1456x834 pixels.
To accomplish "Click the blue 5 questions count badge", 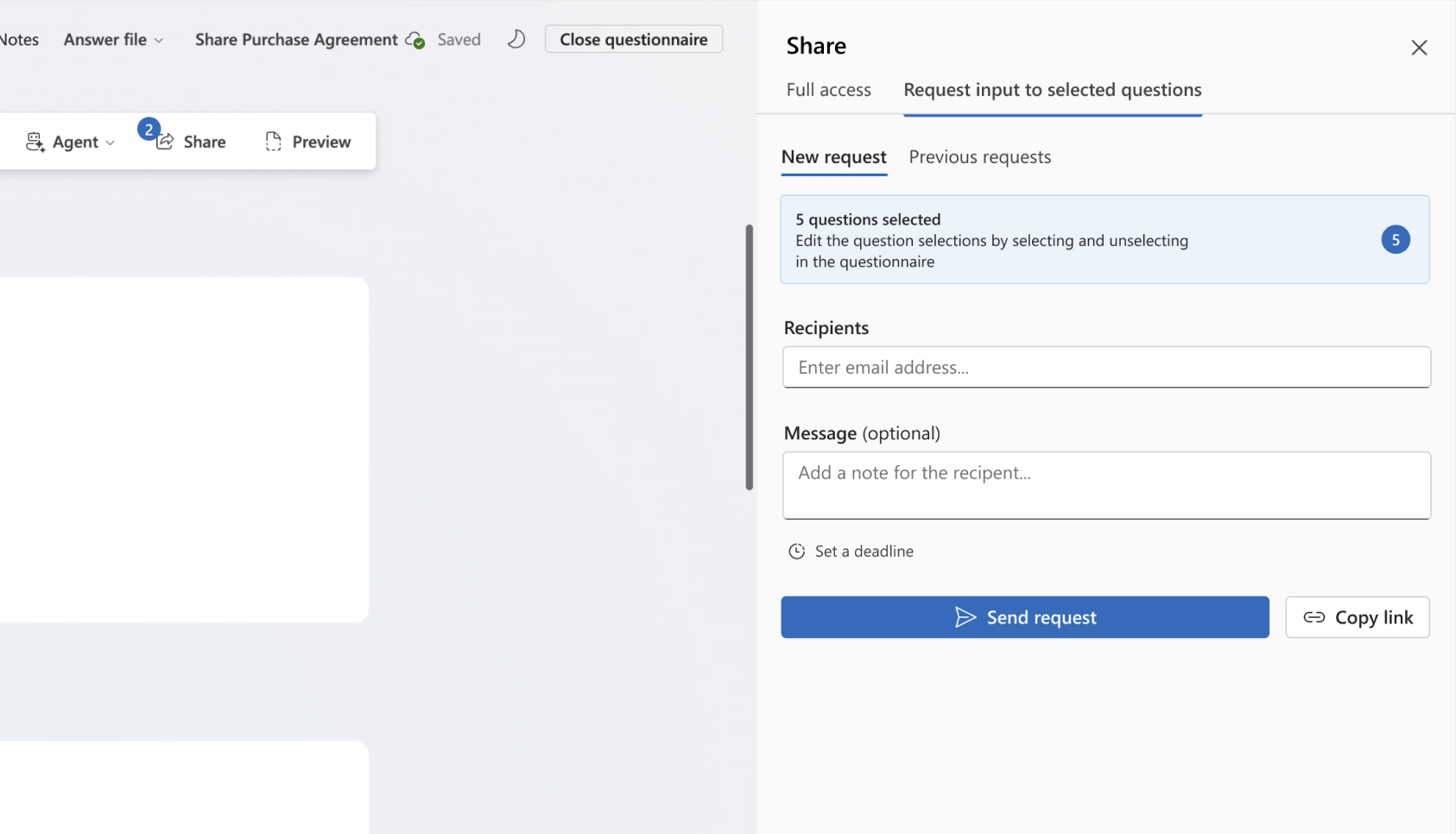I will [1395, 240].
